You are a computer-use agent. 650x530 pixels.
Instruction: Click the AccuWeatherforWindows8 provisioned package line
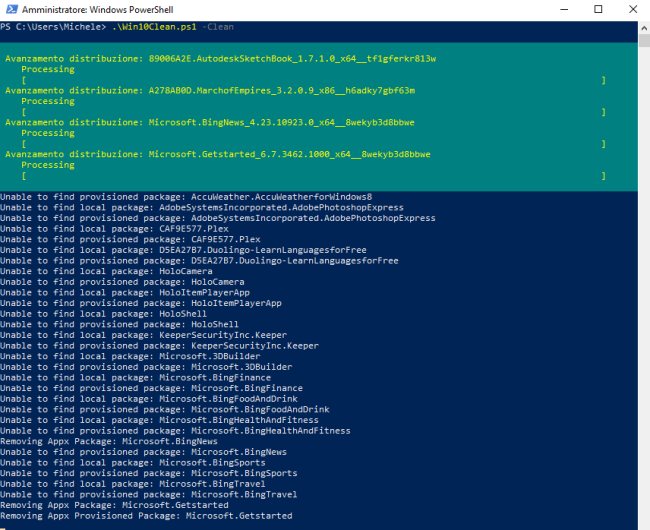(x=186, y=197)
